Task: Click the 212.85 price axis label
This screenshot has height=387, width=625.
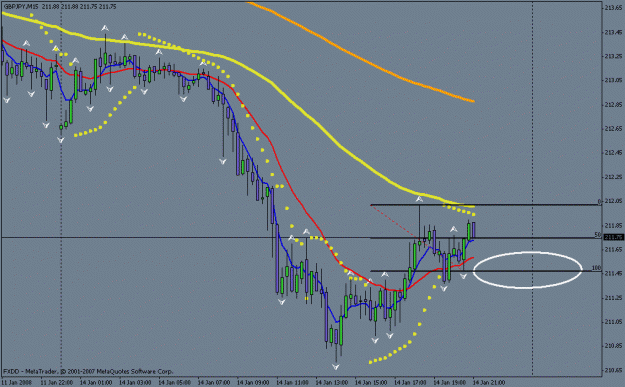Action: point(613,104)
